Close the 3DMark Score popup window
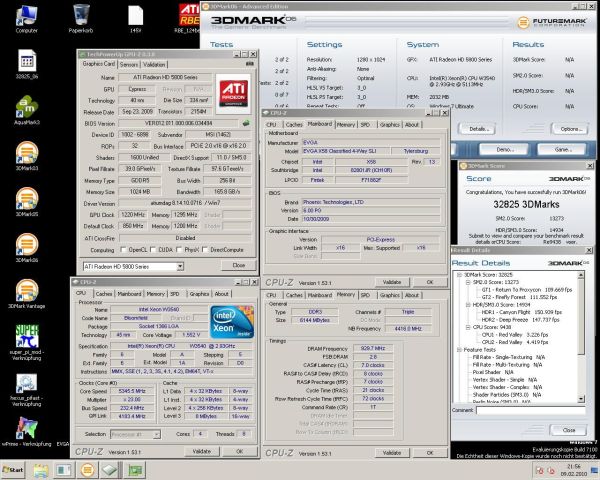The width and height of the screenshot is (600, 480). 590,166
